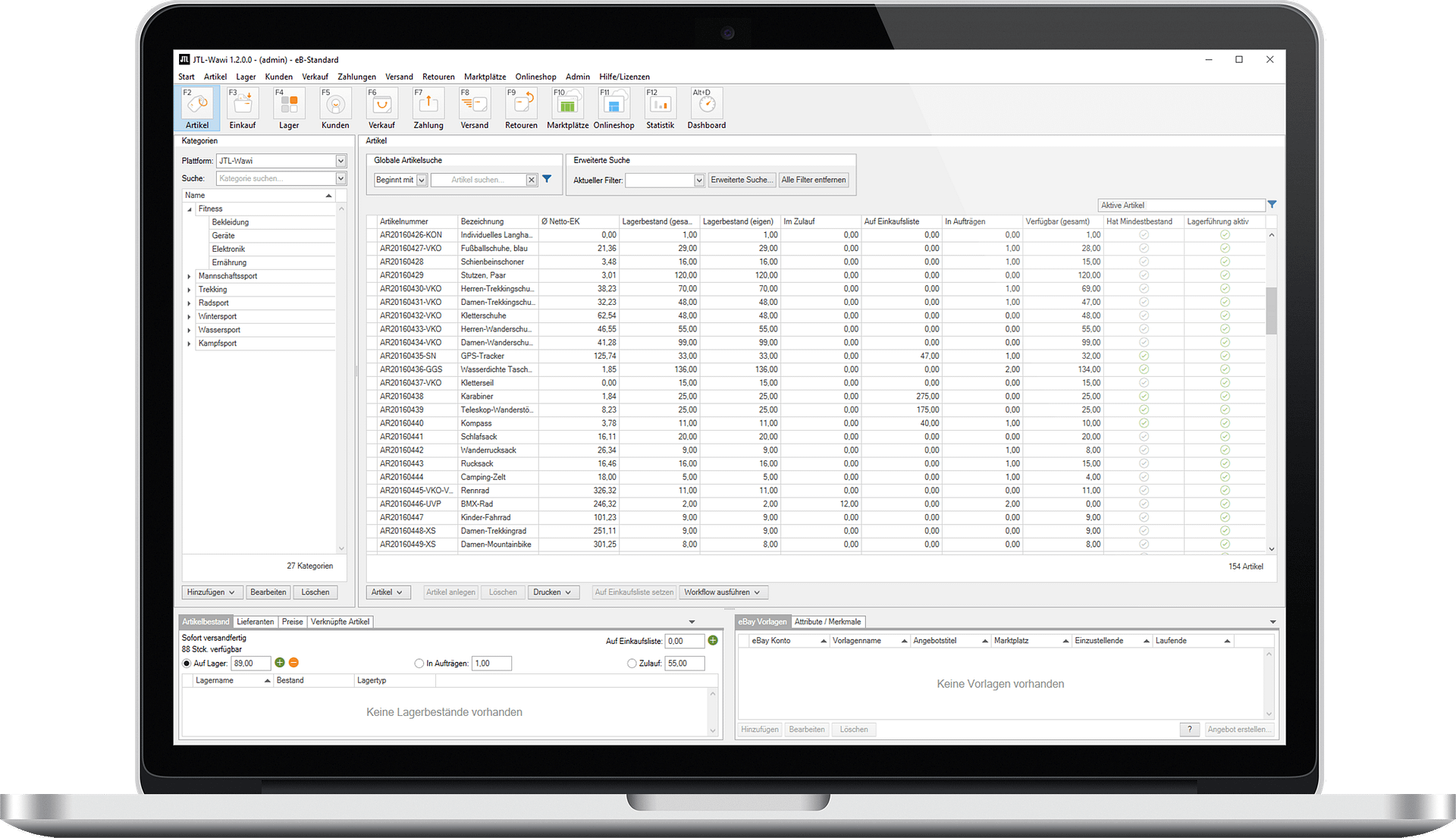Click the JTL-Wawi application logo icon
Screen dimensions: 1456x838
(x=184, y=59)
